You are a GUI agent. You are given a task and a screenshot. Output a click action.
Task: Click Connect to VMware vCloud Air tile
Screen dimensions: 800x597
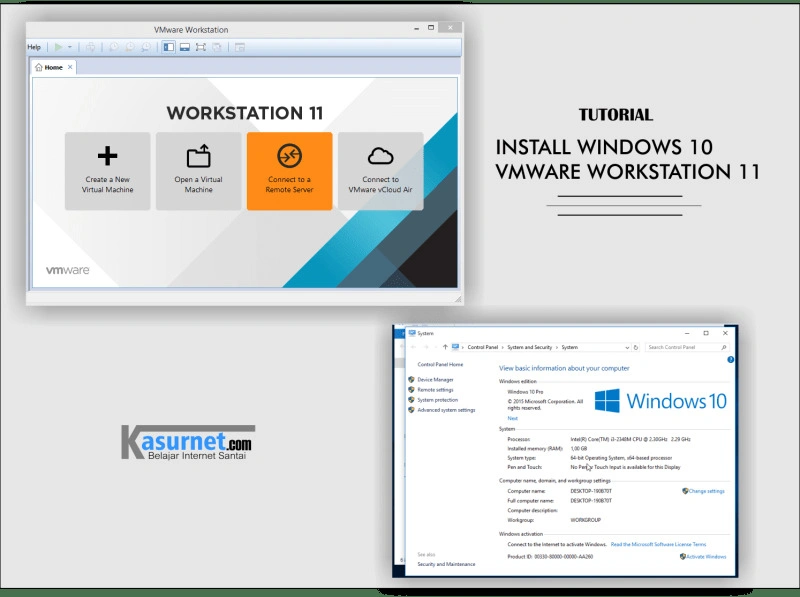381,171
